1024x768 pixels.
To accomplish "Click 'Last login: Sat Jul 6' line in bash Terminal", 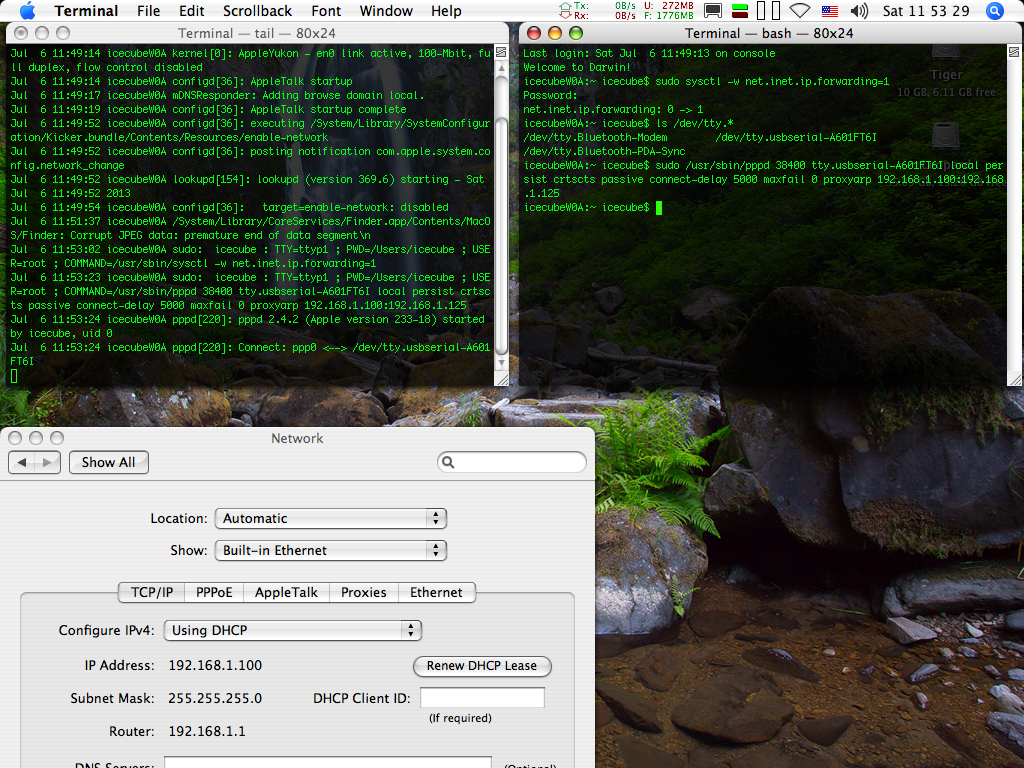I will pos(649,54).
